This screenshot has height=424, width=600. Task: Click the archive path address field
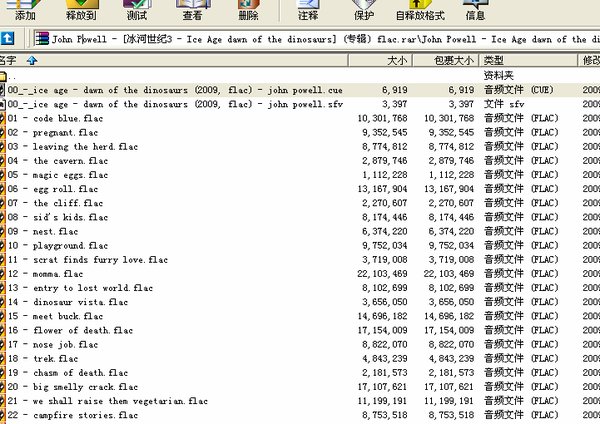(x=316, y=39)
